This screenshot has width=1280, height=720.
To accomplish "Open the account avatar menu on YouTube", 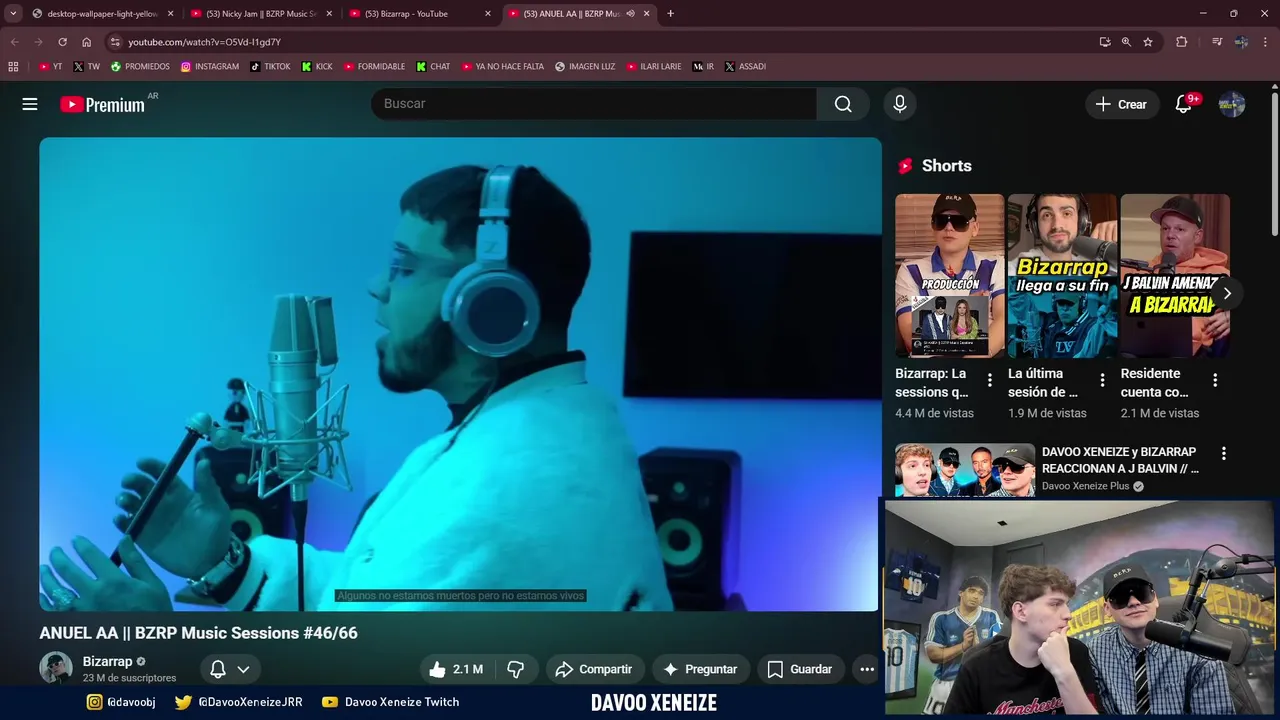I will (1232, 104).
